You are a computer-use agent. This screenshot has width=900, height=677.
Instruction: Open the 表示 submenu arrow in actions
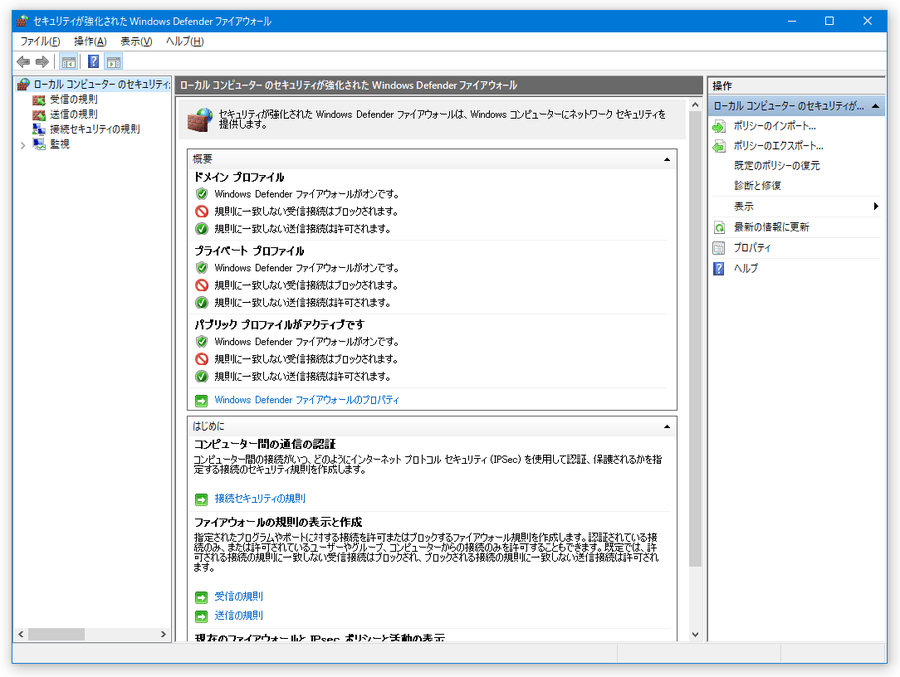coord(876,206)
